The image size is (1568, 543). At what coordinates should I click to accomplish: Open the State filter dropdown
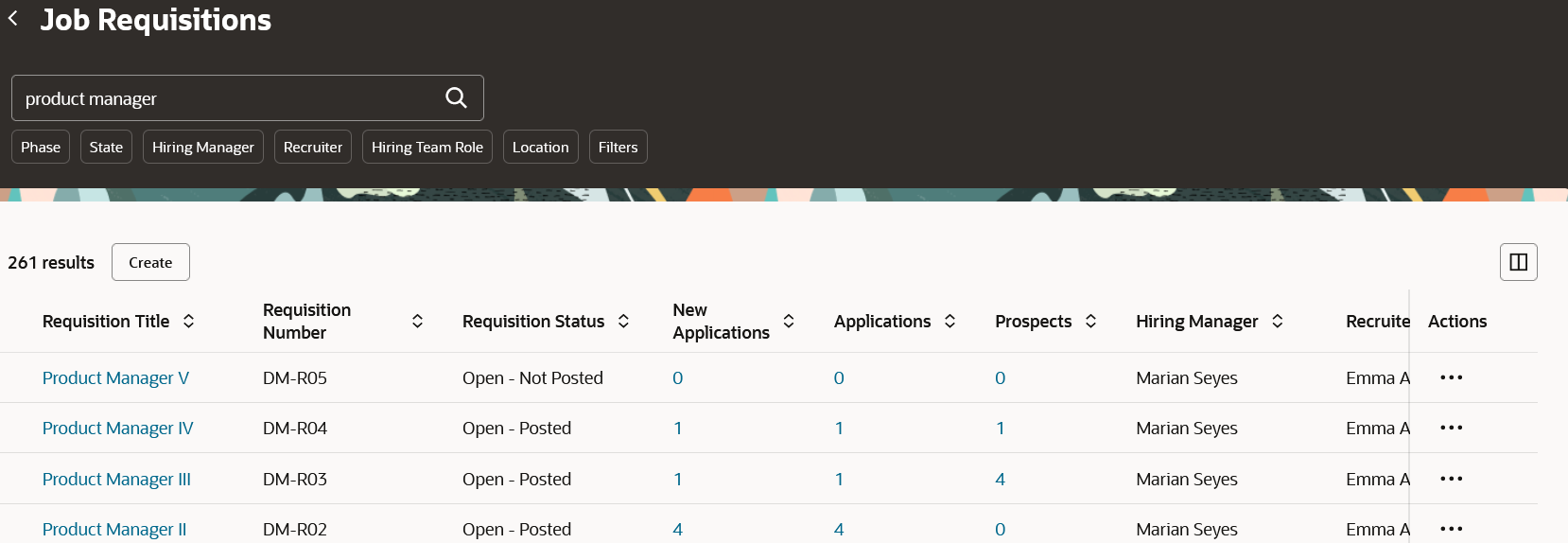[106, 147]
